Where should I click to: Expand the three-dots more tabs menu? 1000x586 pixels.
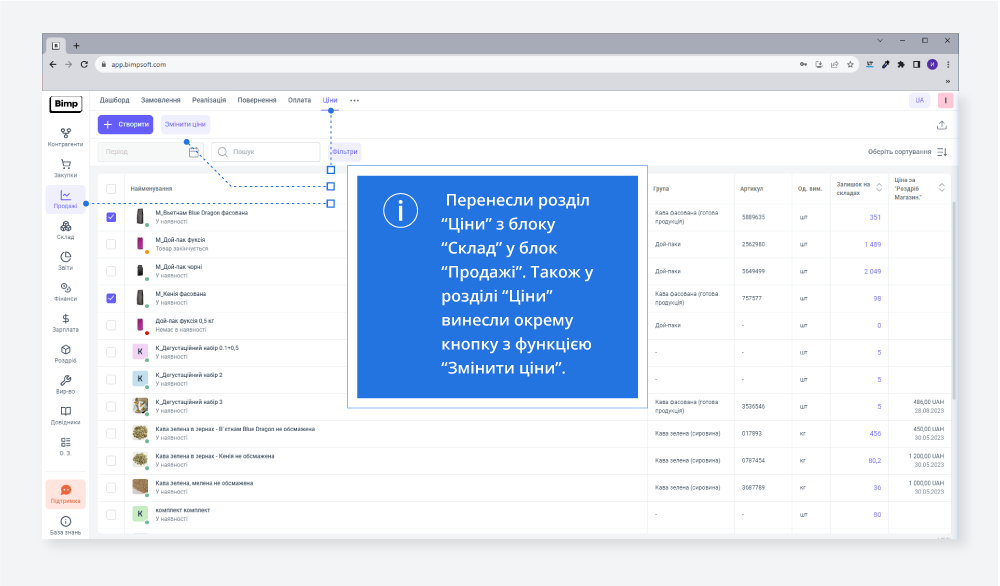pyautogui.click(x=354, y=101)
